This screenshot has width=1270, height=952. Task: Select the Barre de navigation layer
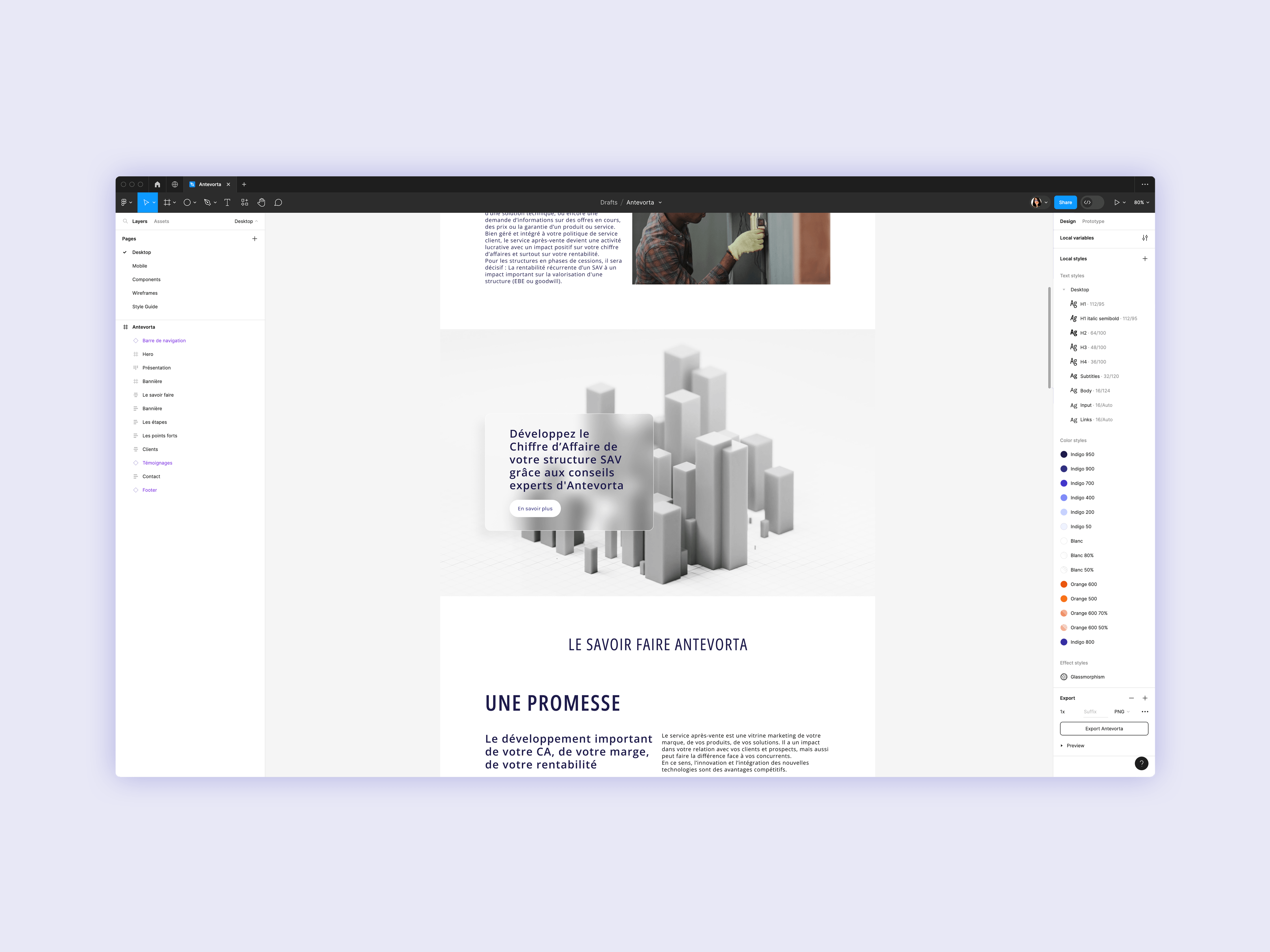tap(164, 341)
